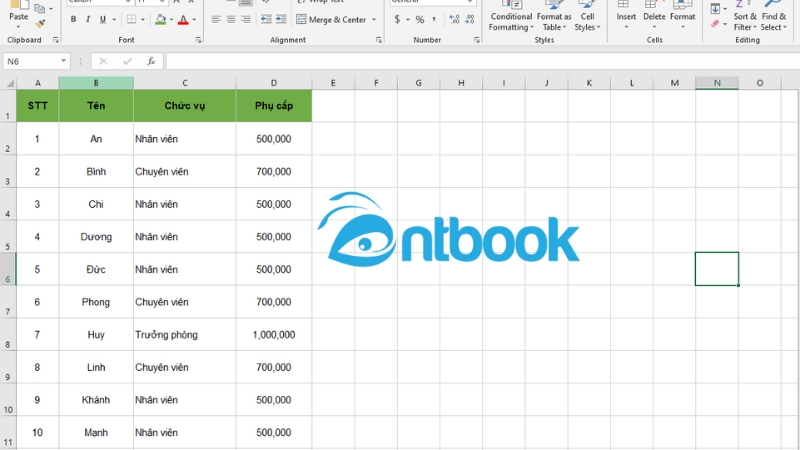The height and width of the screenshot is (450, 800).
Task: Center text horizontally
Action: click(231, 19)
